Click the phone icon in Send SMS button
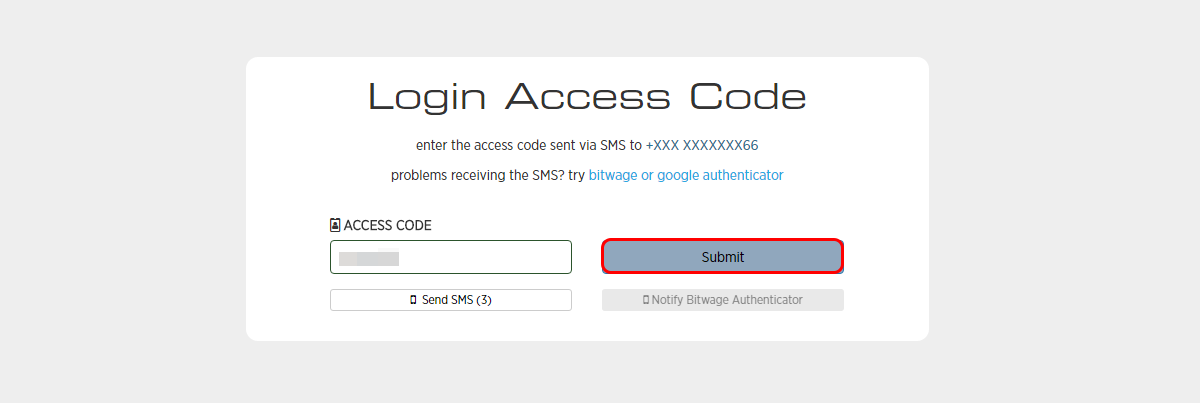This screenshot has width=1200, height=403. (413, 300)
